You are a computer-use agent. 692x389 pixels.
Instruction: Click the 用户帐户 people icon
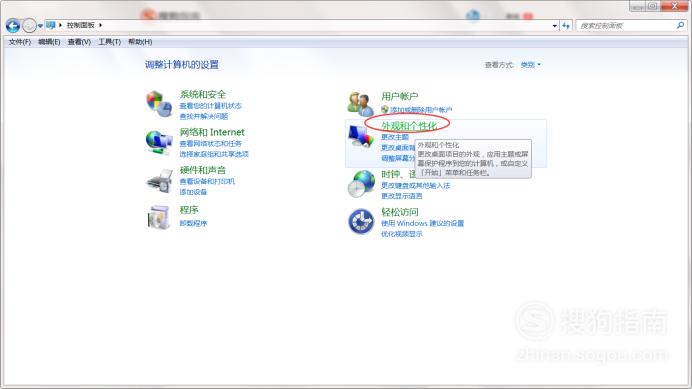361,104
